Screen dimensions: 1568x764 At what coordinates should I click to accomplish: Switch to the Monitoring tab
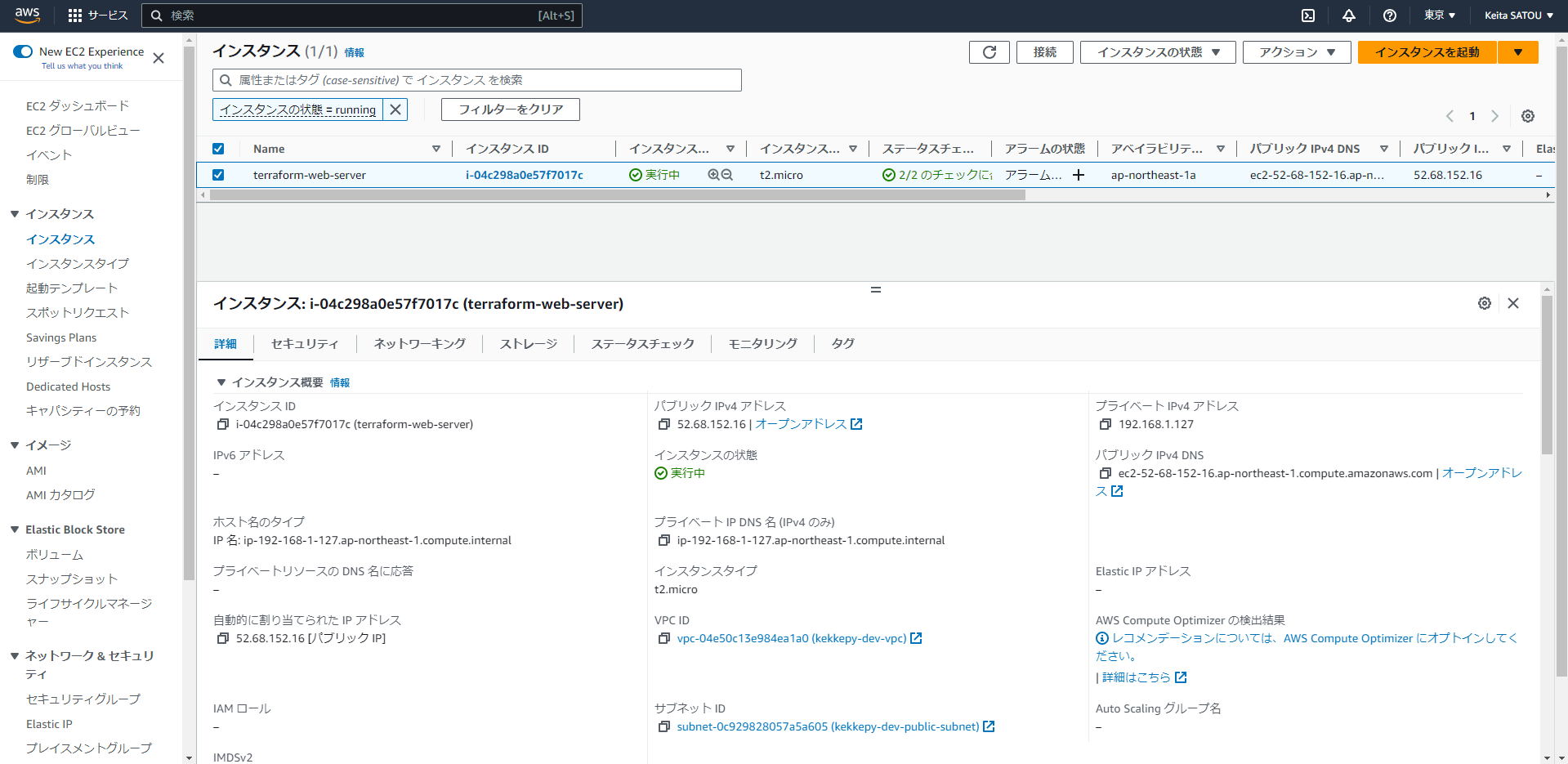(763, 344)
